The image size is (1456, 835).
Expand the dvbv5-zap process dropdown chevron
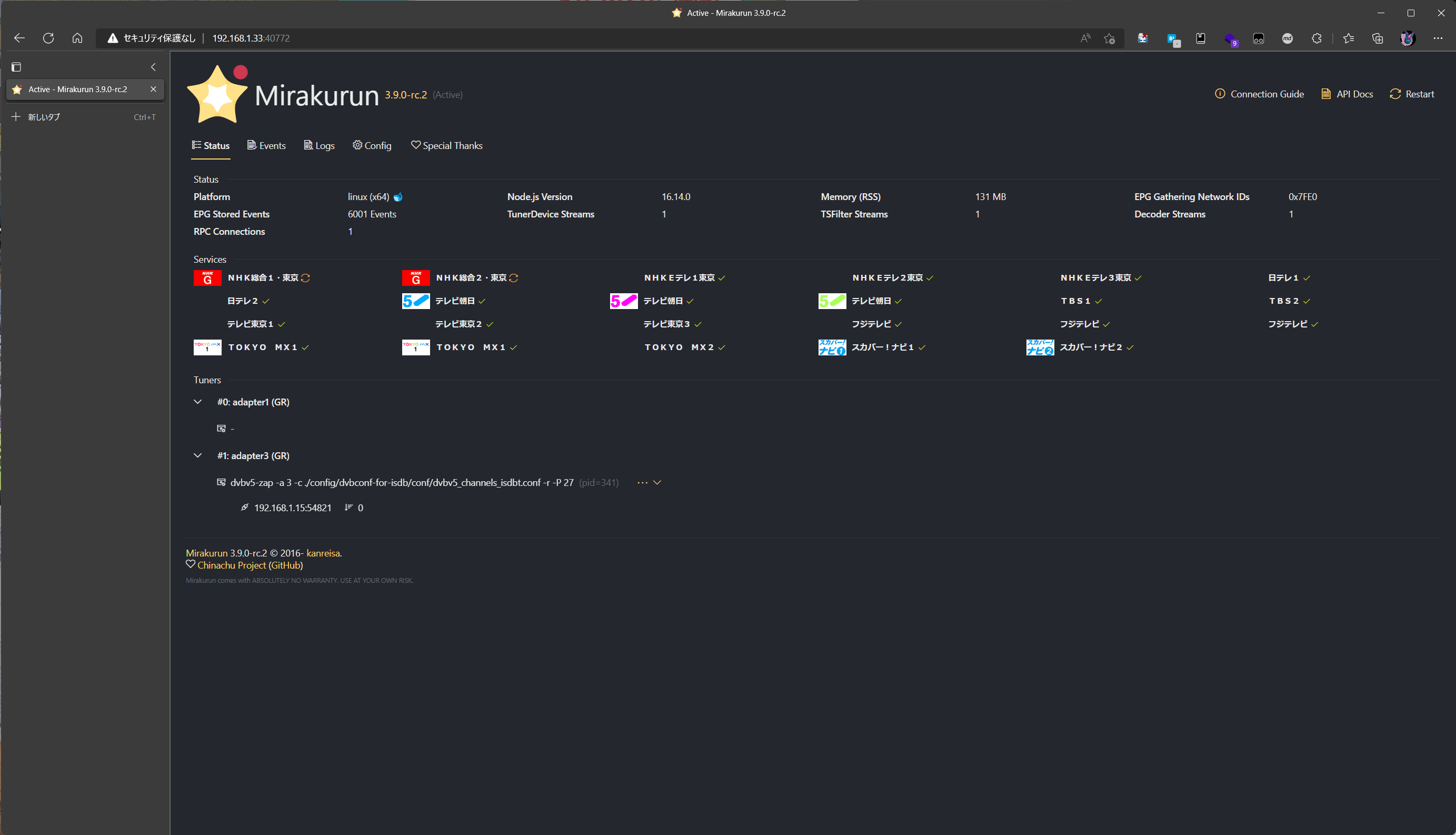point(657,482)
